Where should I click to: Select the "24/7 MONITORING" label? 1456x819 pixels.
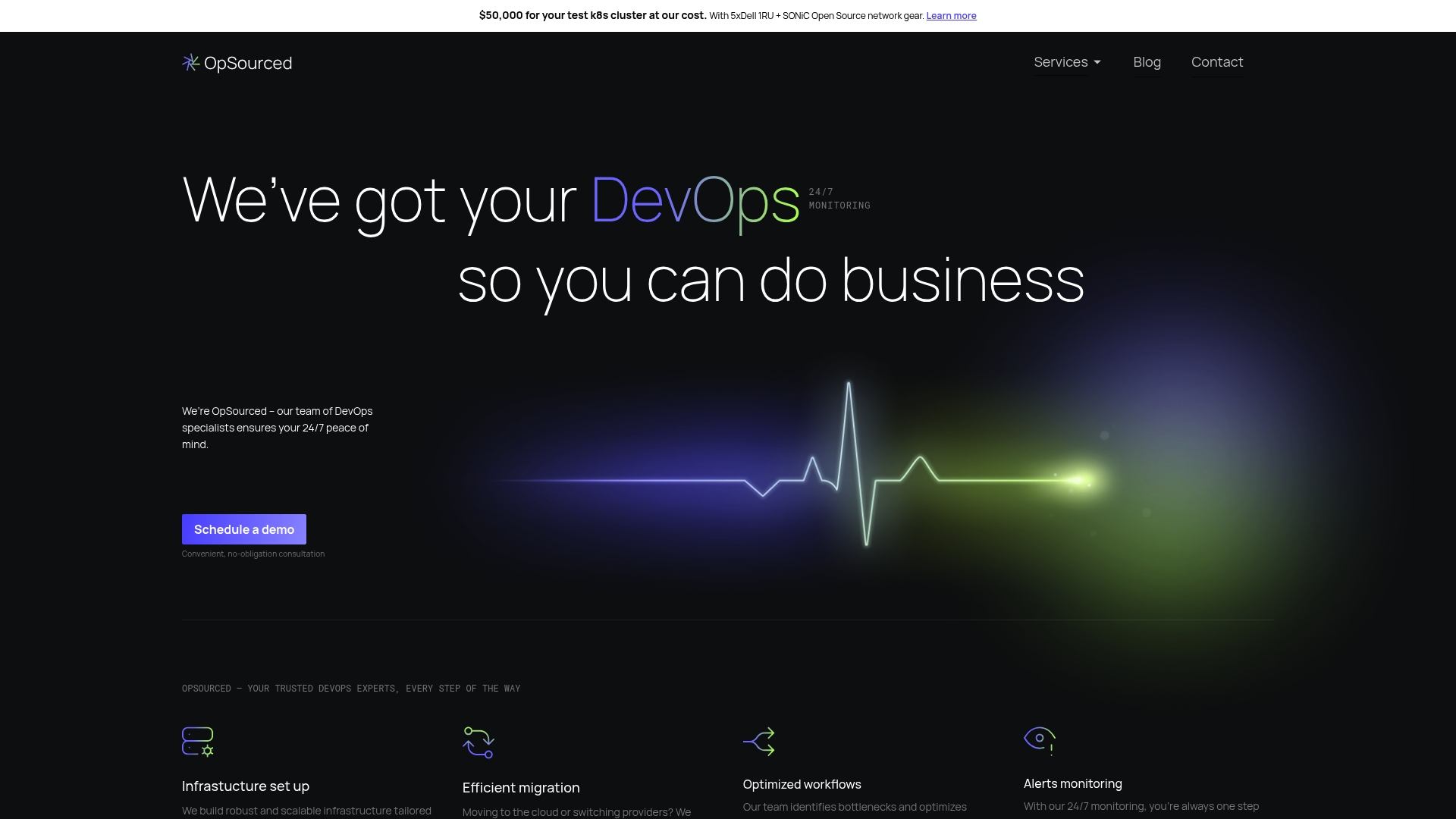click(x=839, y=199)
